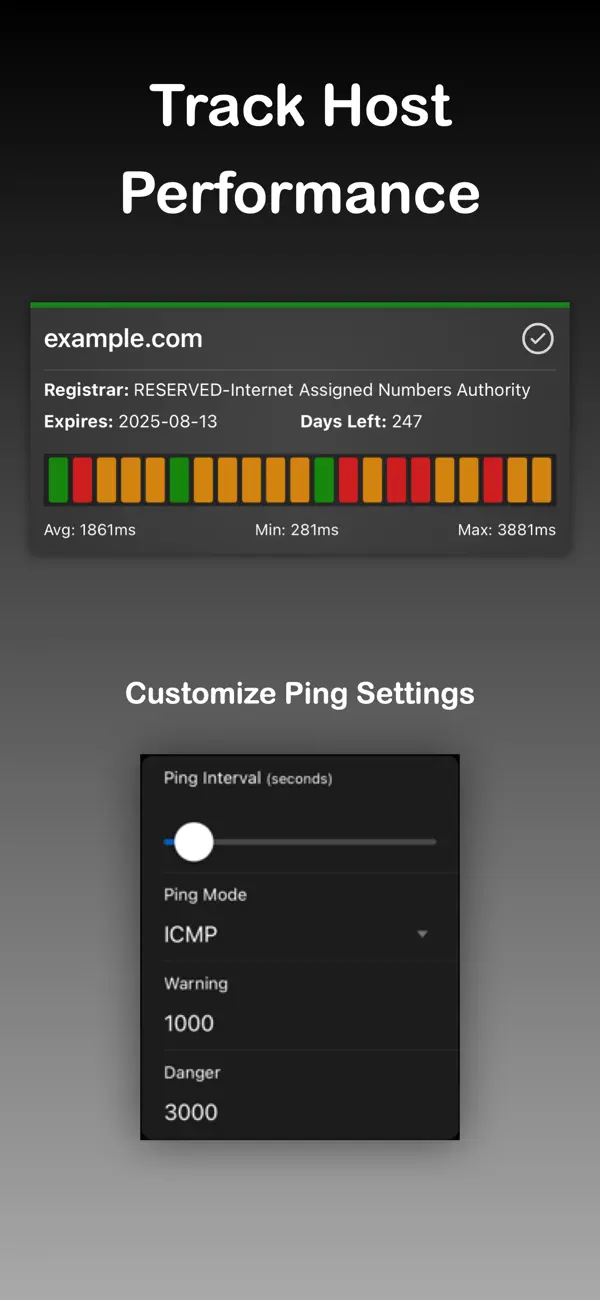This screenshot has height=1300, width=600.
Task: Tap the Max: 3881ms latency indicator
Action: (507, 530)
